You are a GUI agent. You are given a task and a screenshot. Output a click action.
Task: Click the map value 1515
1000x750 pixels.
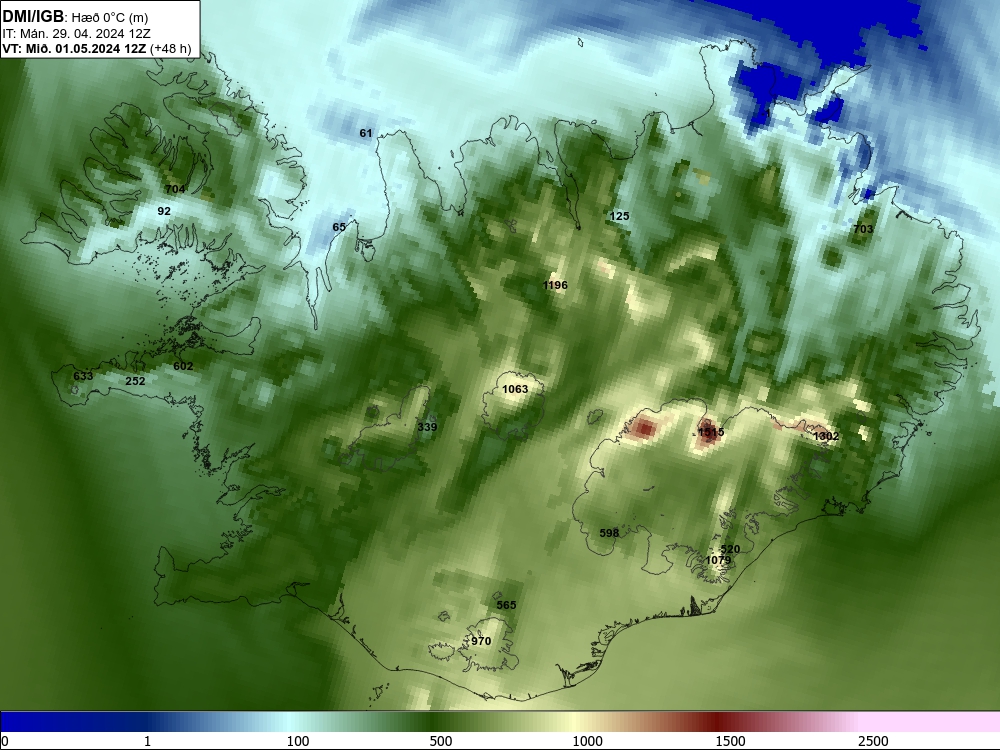pos(711,432)
